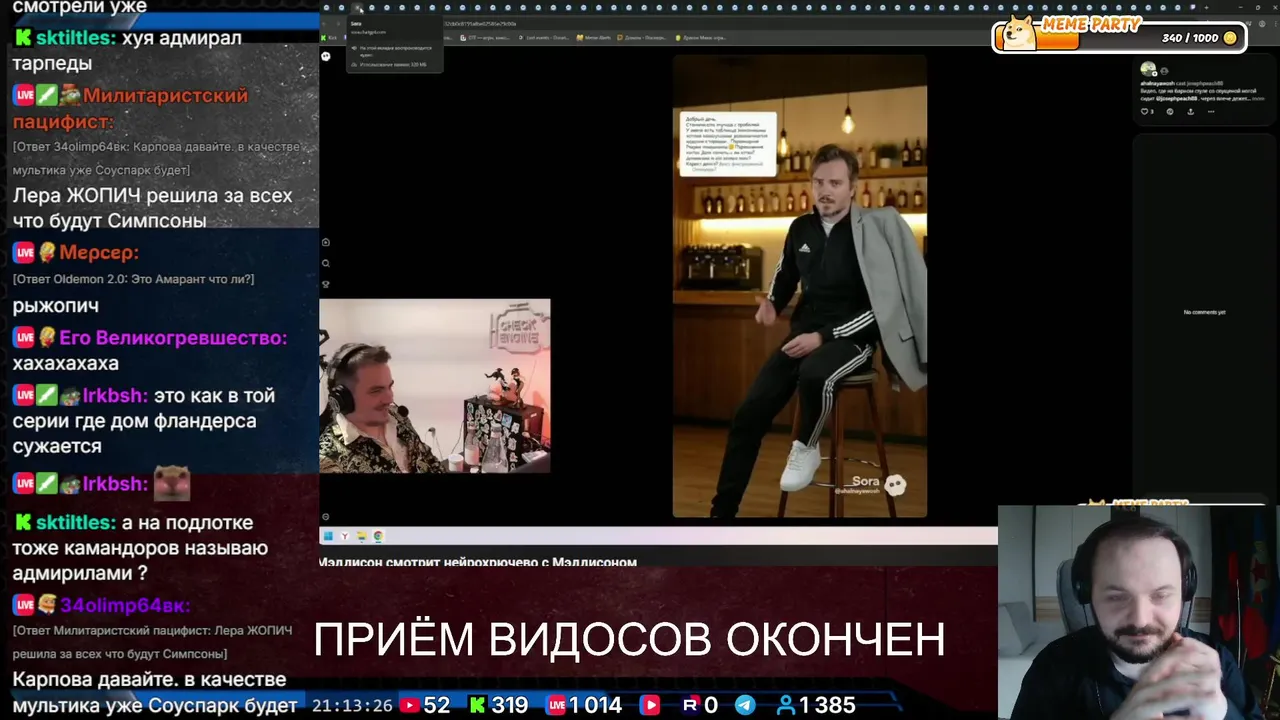The height and width of the screenshot is (720, 1280).
Task: Open the Kick bookmark in the bookmarks bar
Action: coord(329,38)
